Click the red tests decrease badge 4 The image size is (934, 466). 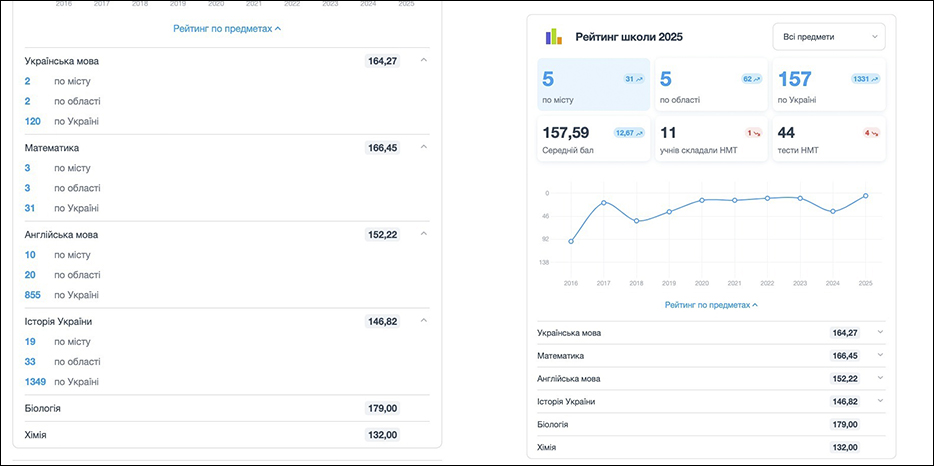[871, 132]
